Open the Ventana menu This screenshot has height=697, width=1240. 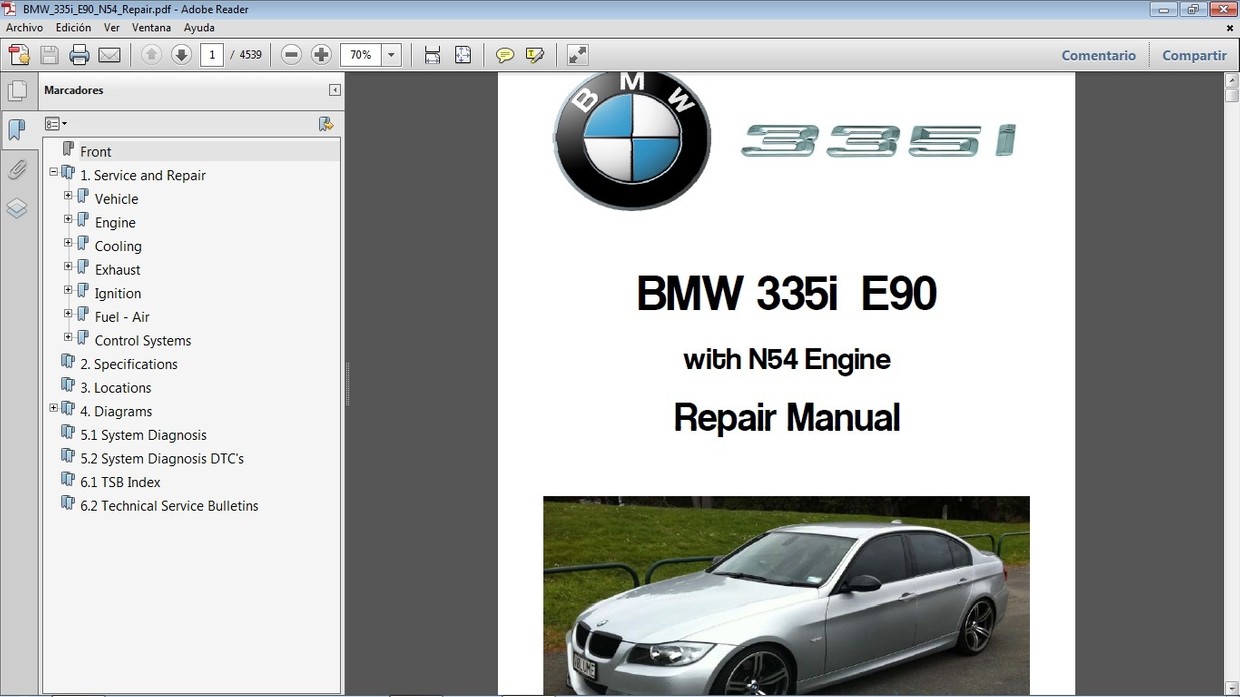click(151, 28)
